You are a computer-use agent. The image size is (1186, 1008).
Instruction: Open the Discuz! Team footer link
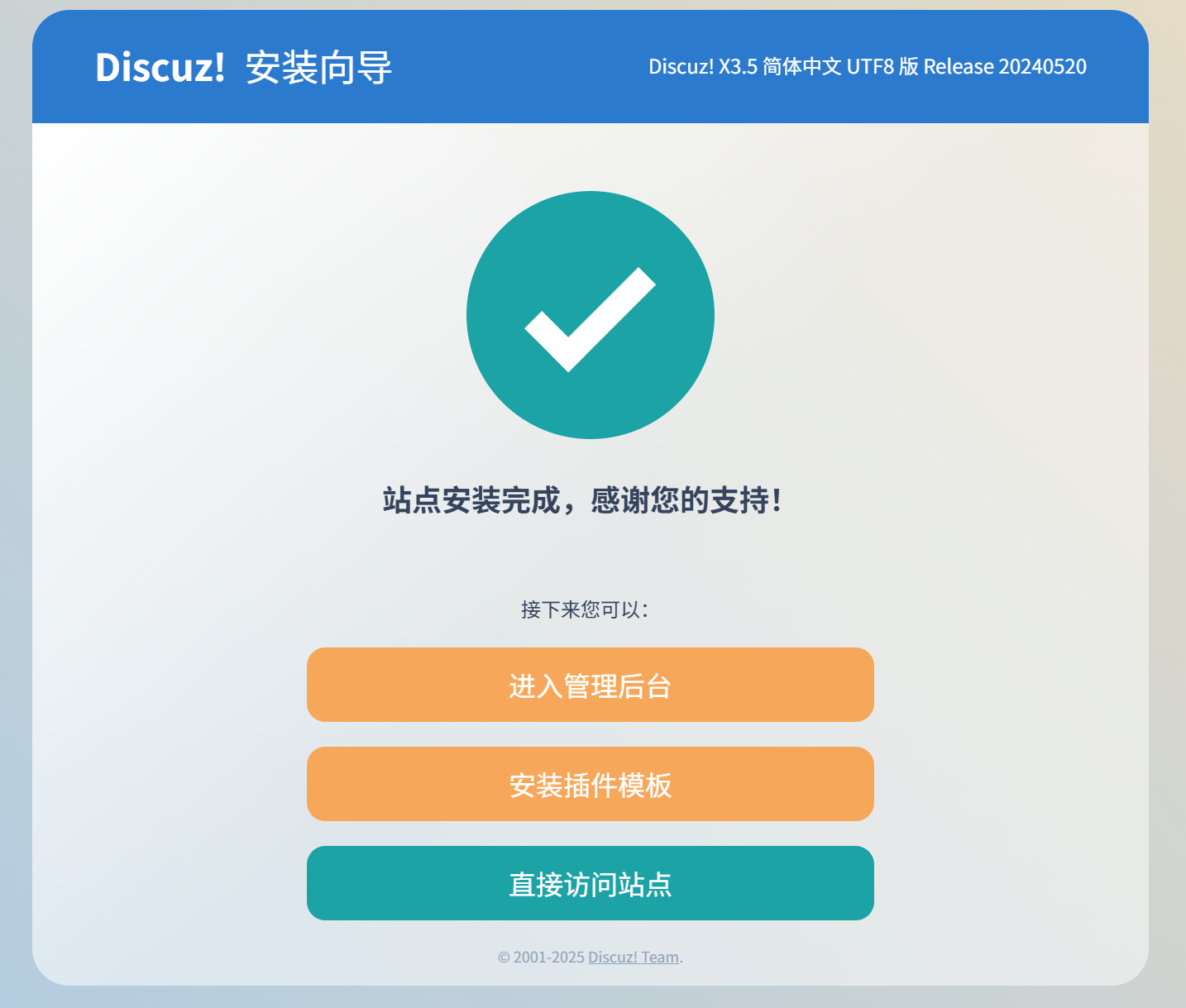[632, 957]
